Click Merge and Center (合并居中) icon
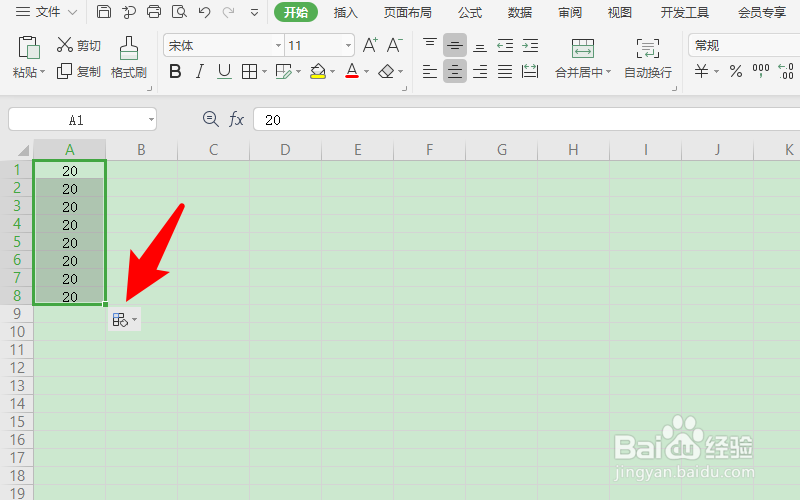Screen dimensions: 800x500 (583, 49)
